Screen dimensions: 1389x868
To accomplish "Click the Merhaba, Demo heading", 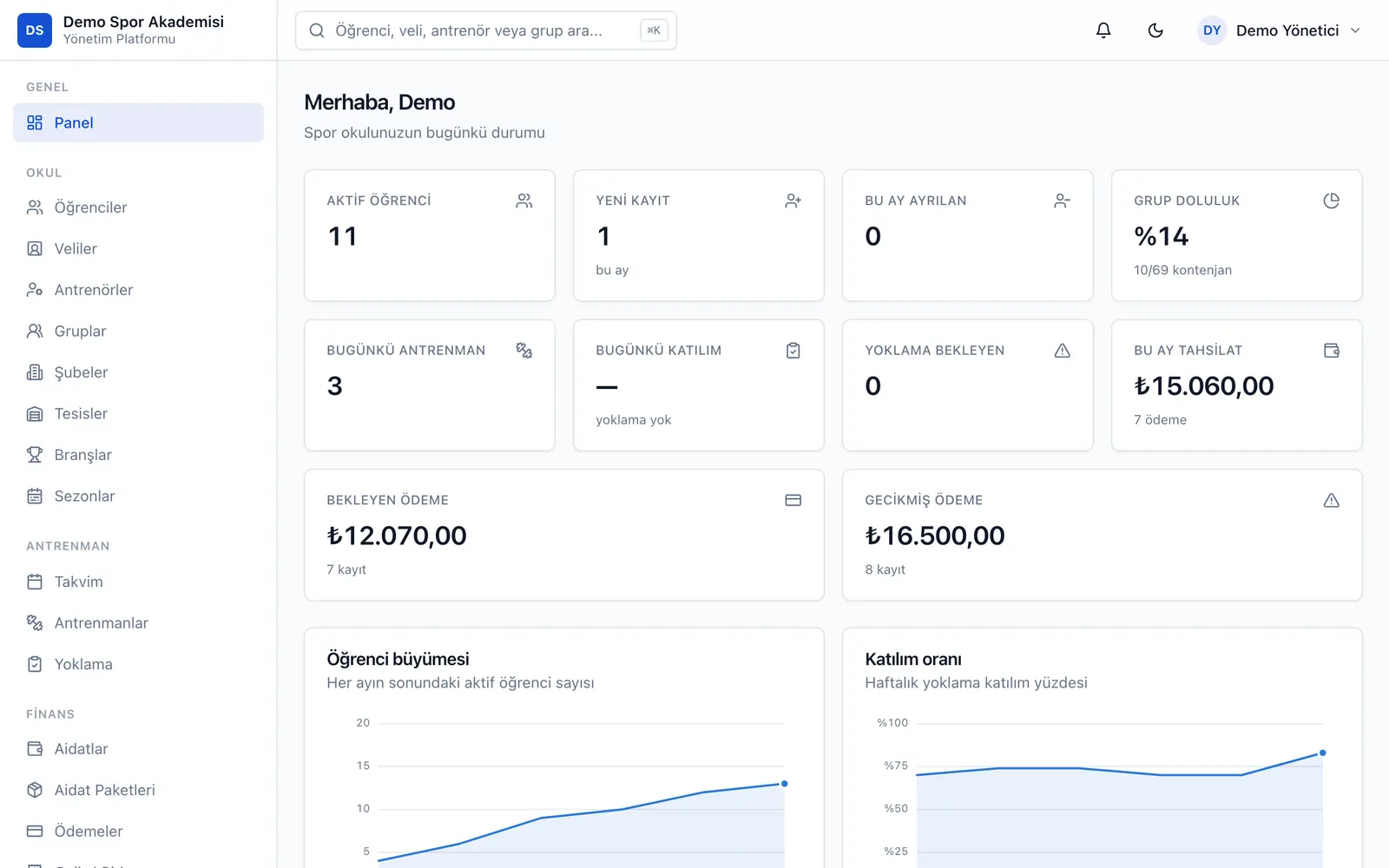I will 379,102.
